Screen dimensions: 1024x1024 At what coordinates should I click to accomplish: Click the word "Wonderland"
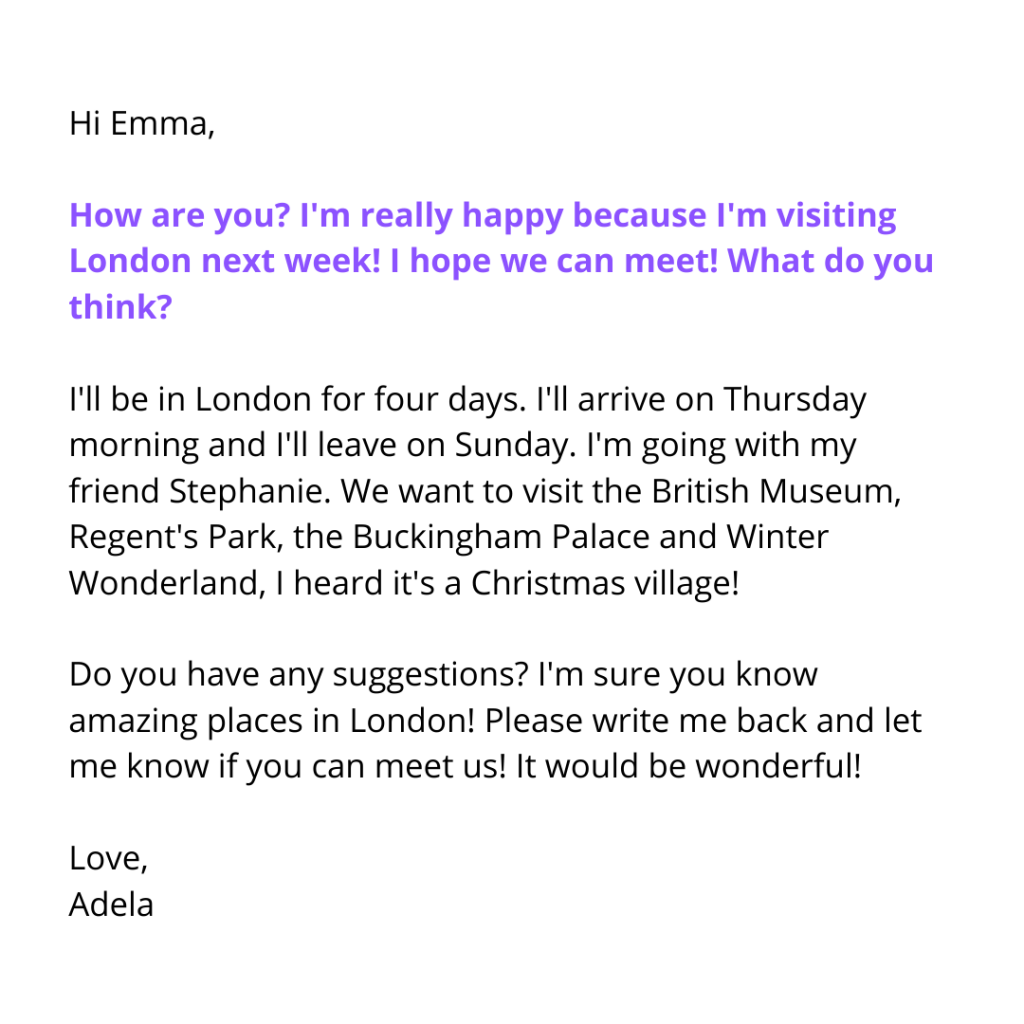tap(159, 584)
